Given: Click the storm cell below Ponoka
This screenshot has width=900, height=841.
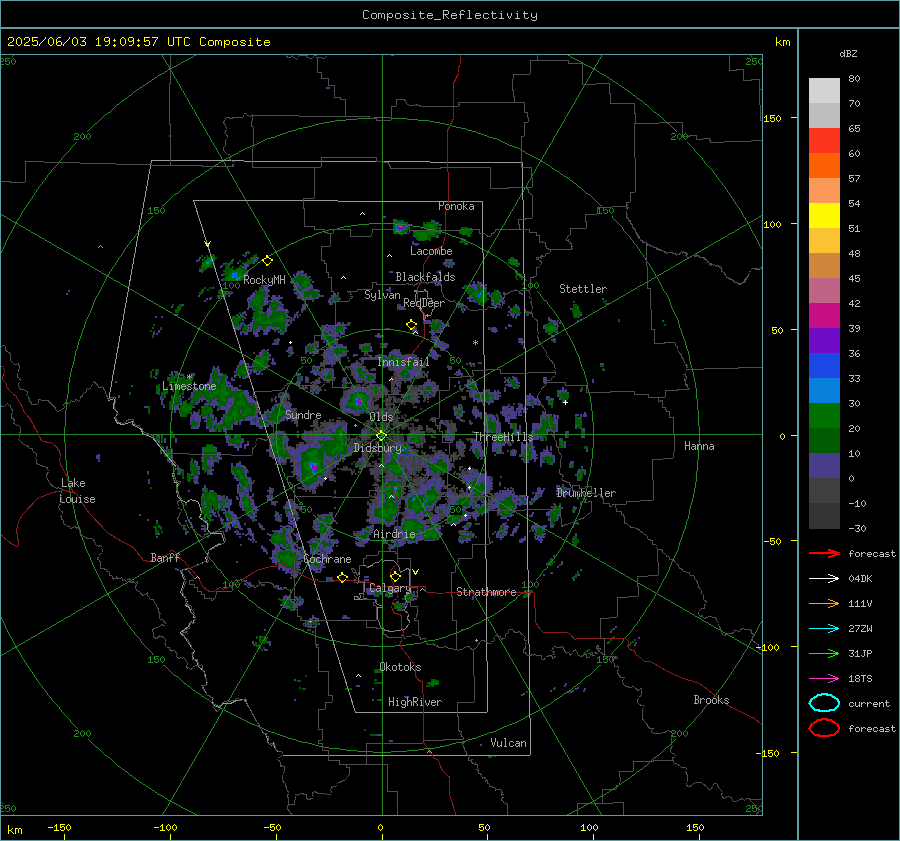Looking at the screenshot, I should click(x=400, y=227).
